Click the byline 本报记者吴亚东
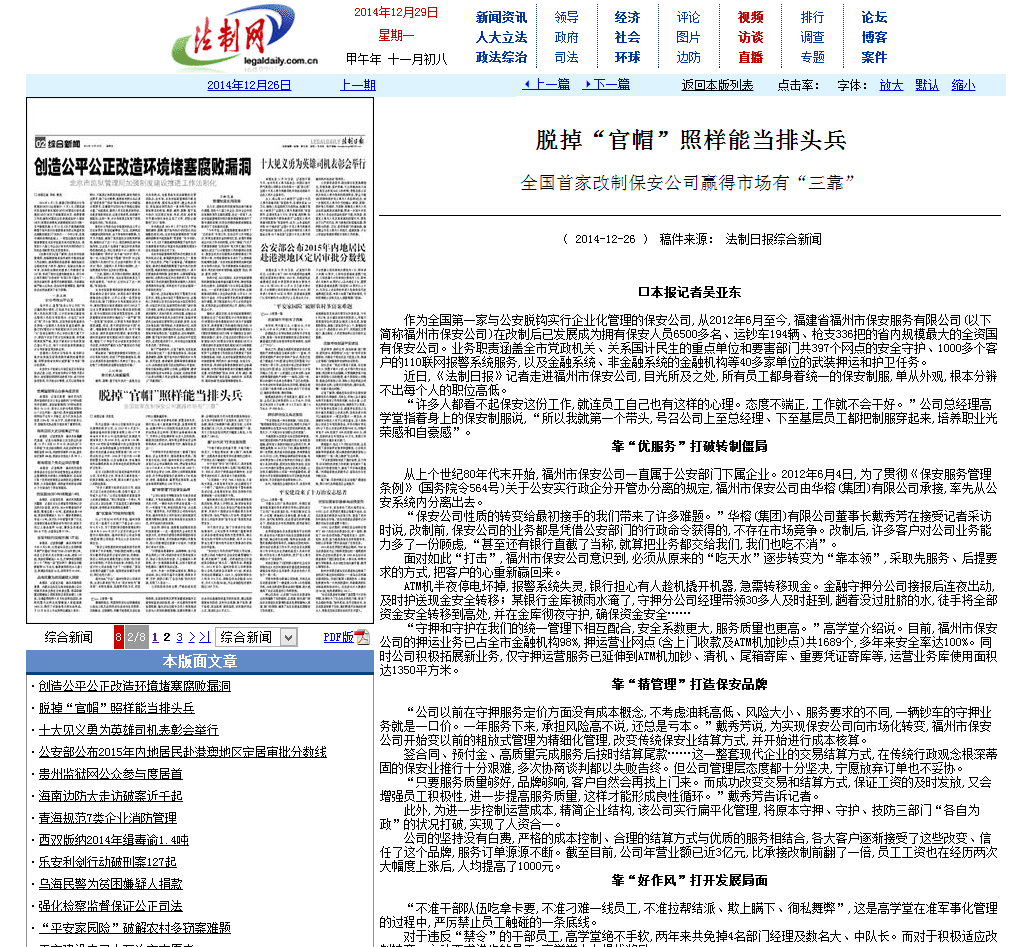Image resolution: width=1026 pixels, height=947 pixels. [690, 293]
